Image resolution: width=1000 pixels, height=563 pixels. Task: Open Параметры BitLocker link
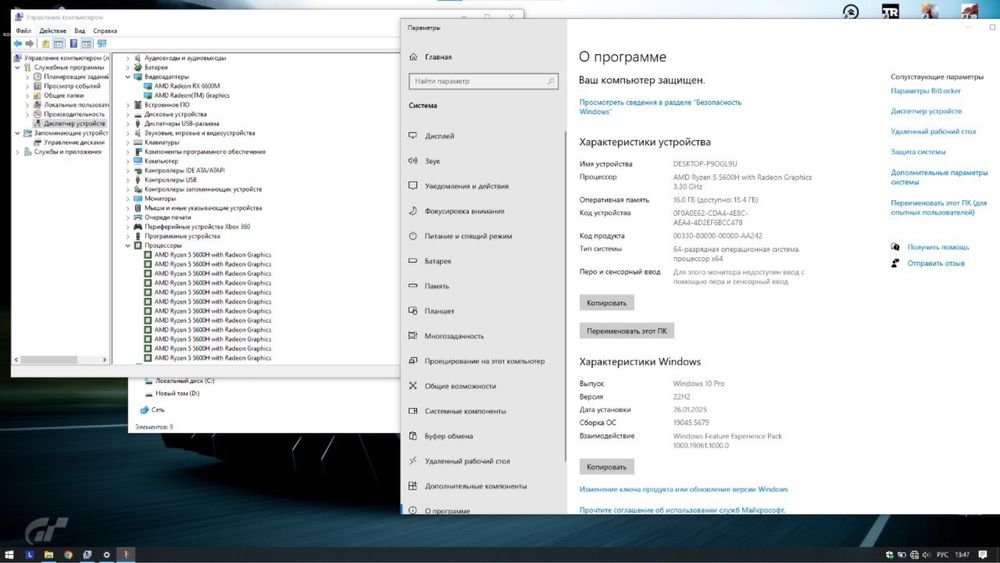pyautogui.click(x=925, y=91)
